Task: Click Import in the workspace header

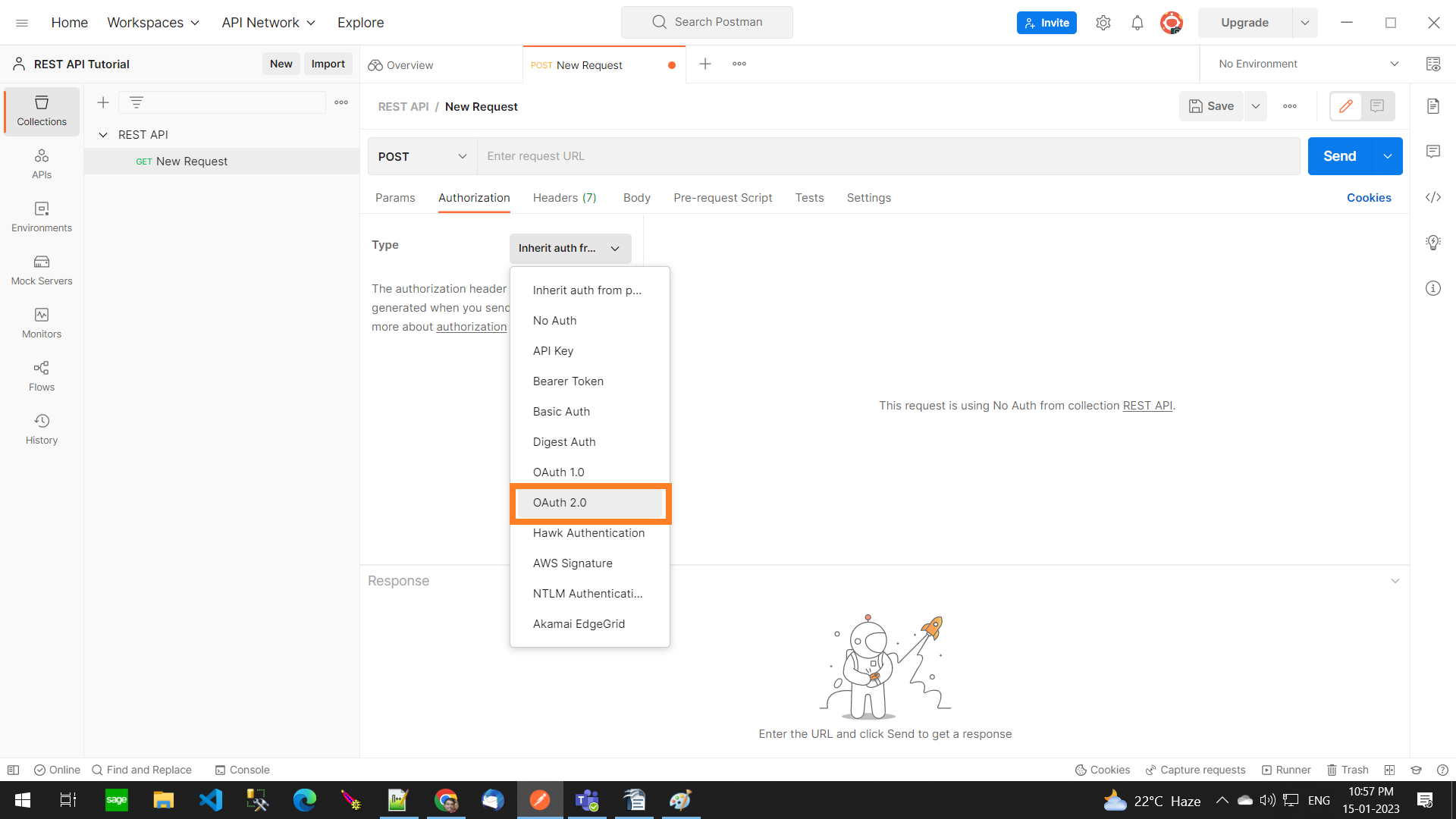Action: pyautogui.click(x=328, y=64)
